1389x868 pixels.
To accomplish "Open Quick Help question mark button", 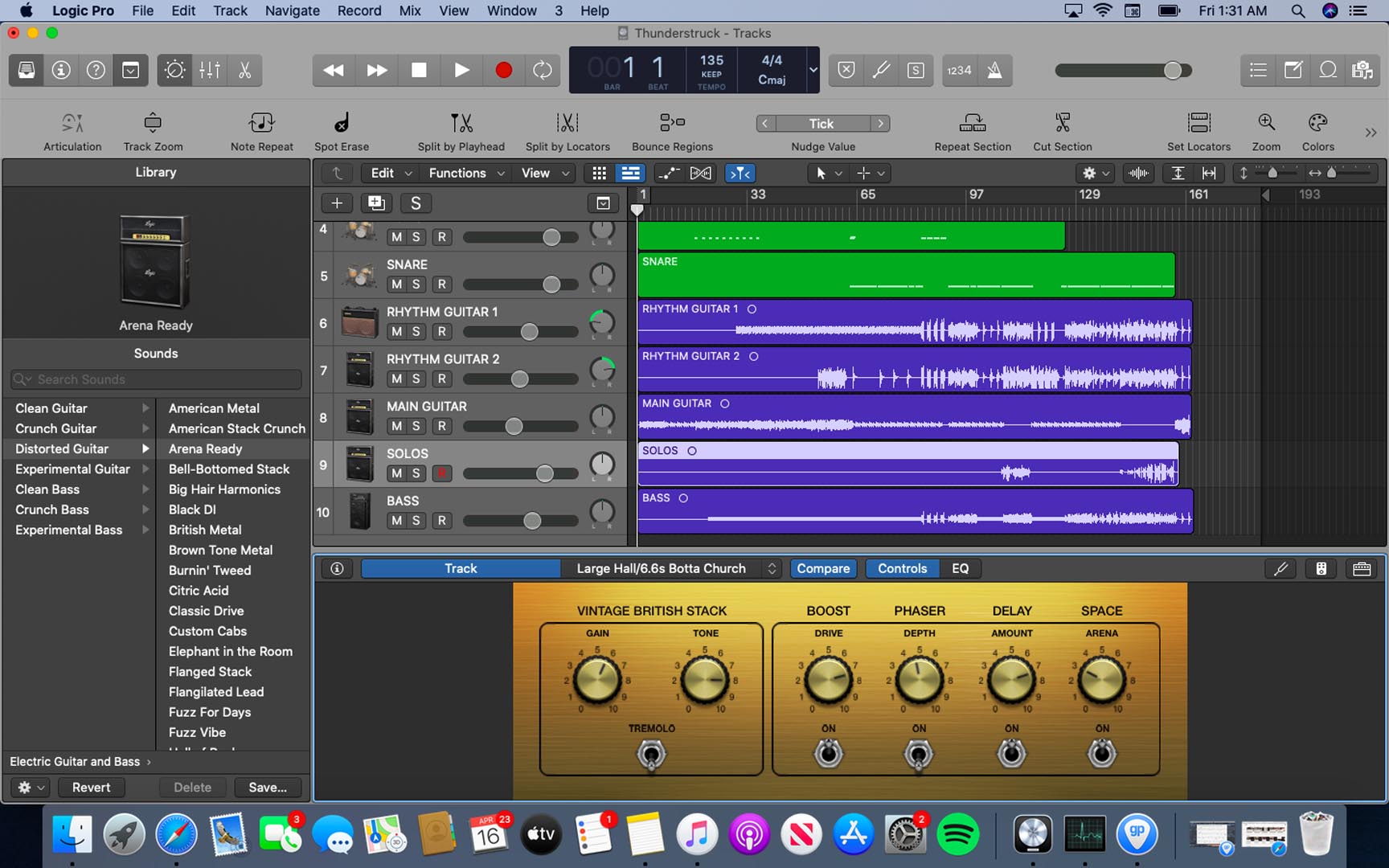I will click(x=96, y=70).
